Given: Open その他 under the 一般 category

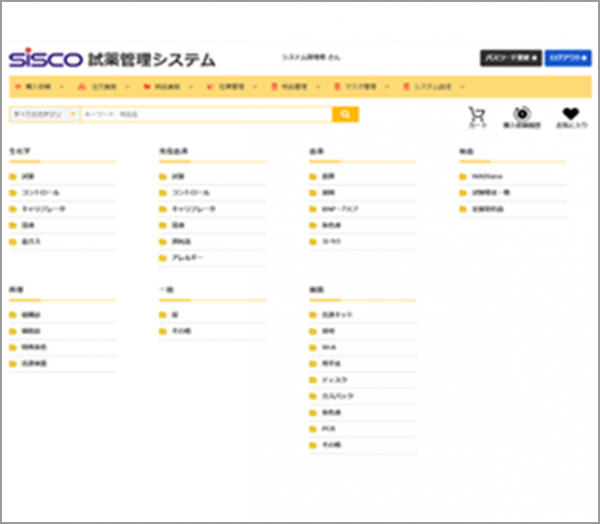Looking at the screenshot, I should coord(180,330).
